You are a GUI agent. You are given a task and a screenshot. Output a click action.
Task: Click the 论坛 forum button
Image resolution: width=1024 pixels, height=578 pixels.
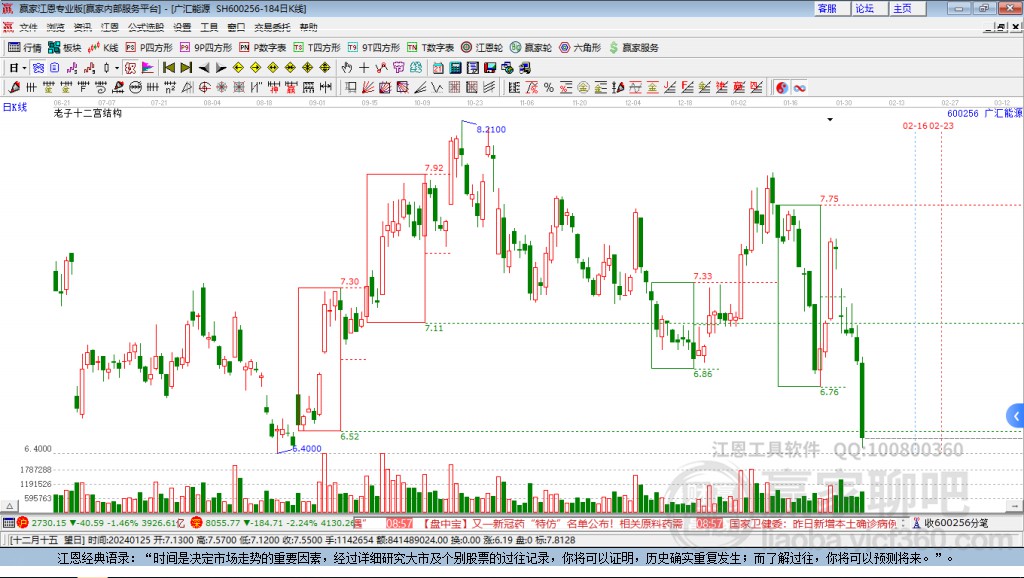click(x=869, y=8)
